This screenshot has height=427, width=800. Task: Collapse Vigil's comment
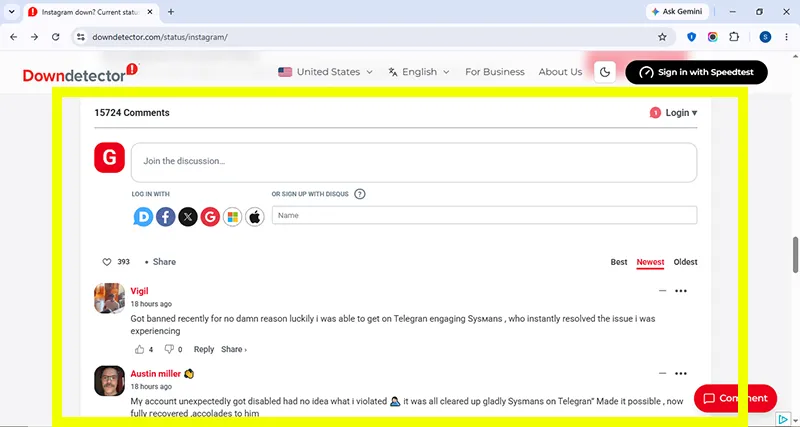click(x=662, y=291)
